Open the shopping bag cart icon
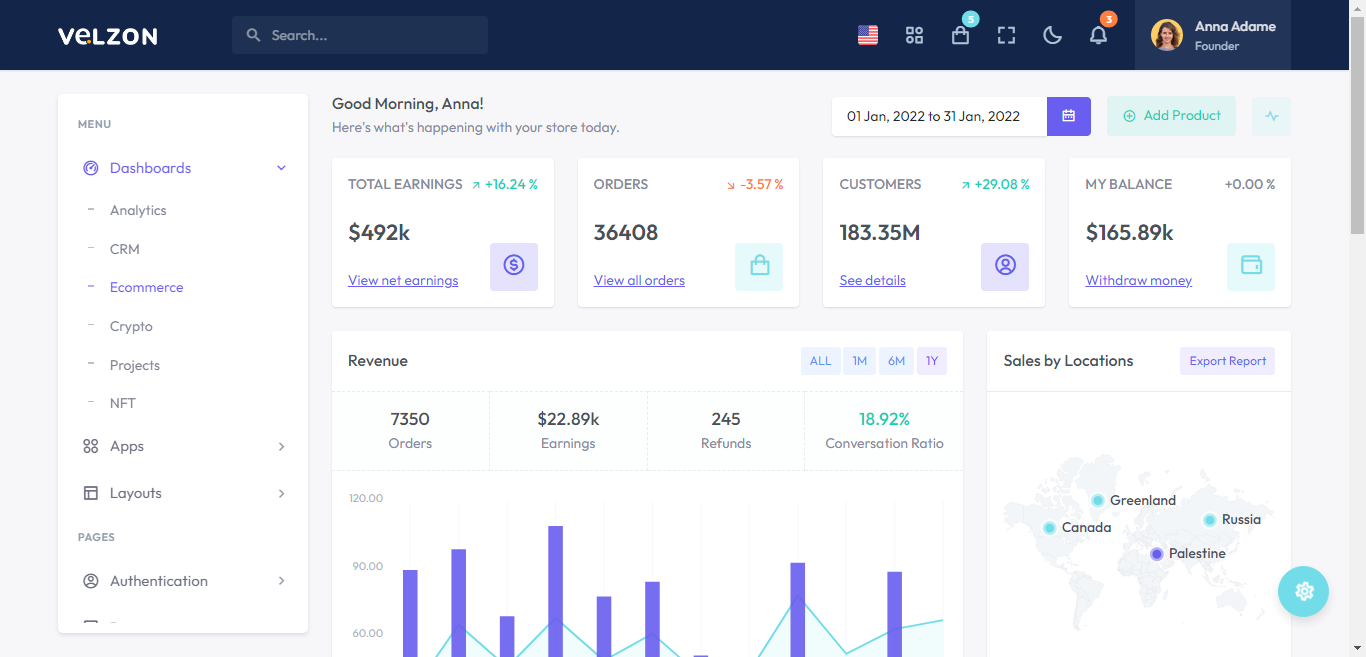The height and width of the screenshot is (657, 1366). (x=960, y=35)
